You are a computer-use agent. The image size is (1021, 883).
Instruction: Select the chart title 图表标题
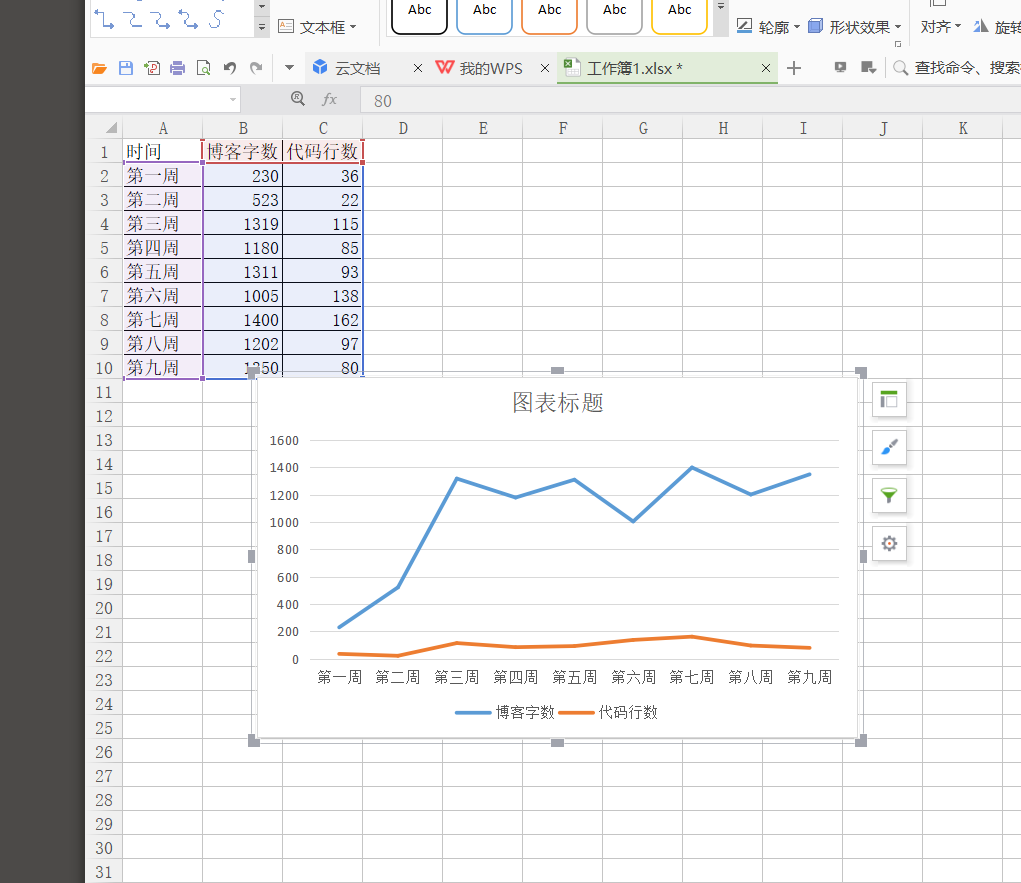click(558, 402)
